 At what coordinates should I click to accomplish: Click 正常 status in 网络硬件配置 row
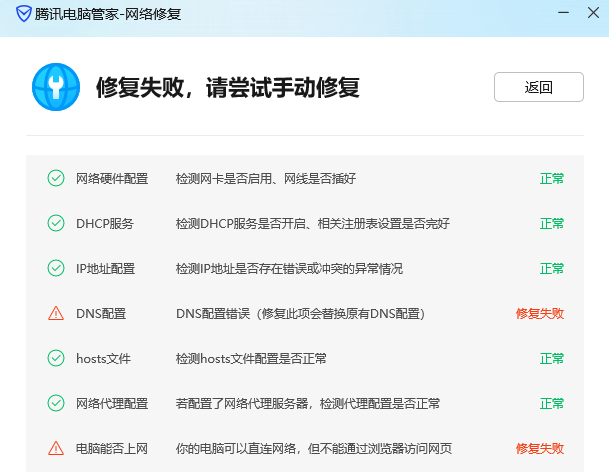pyautogui.click(x=552, y=179)
